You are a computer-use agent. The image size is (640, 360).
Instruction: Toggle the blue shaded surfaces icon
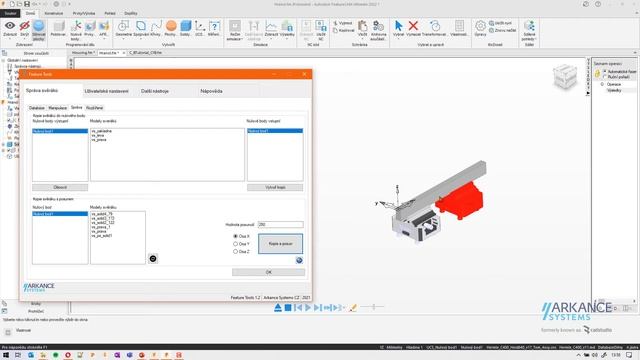click(x=39, y=26)
